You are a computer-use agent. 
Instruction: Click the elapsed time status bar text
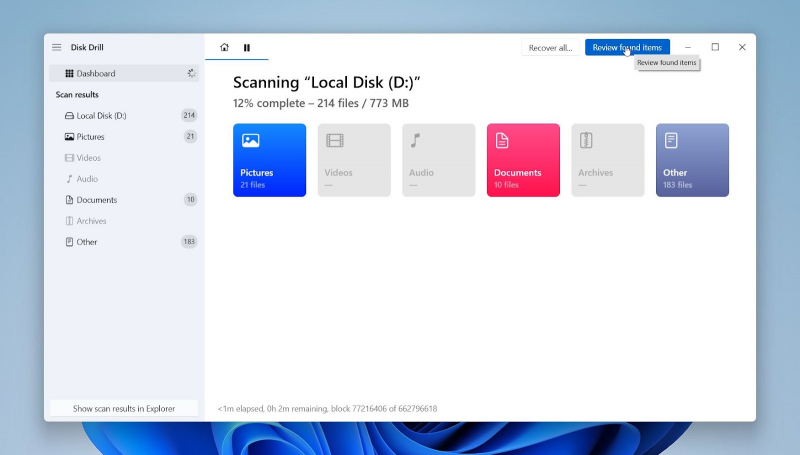coord(328,409)
